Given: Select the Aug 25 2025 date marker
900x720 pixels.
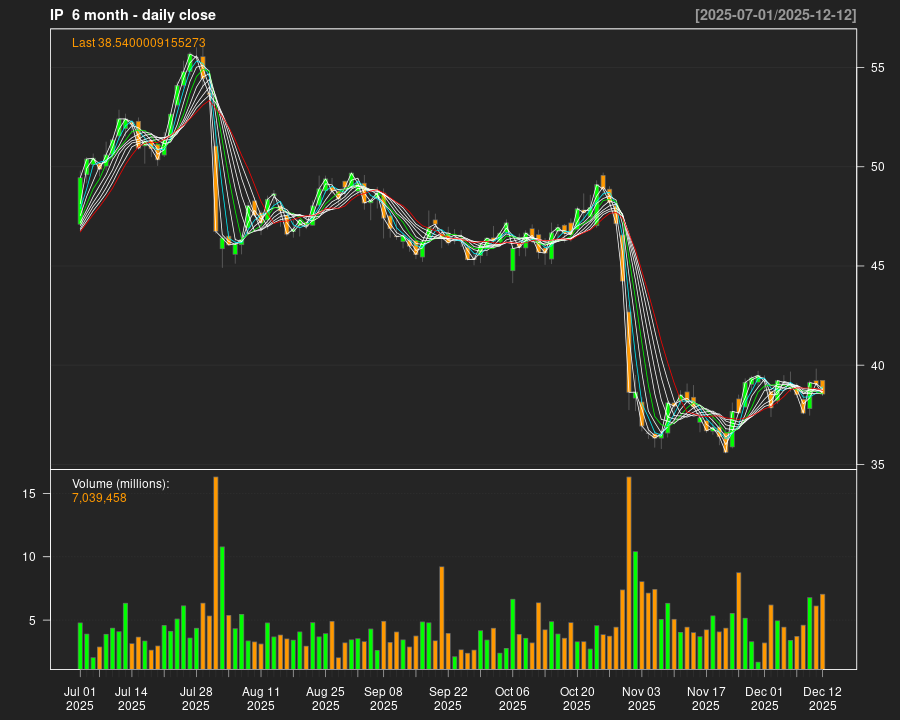Looking at the screenshot, I should point(325,698).
